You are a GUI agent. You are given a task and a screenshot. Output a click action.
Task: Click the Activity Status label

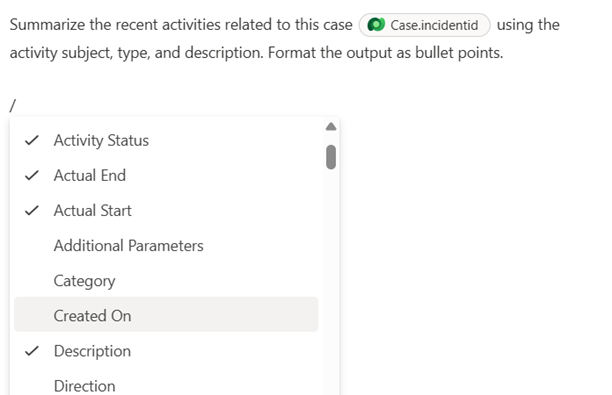coord(101,141)
